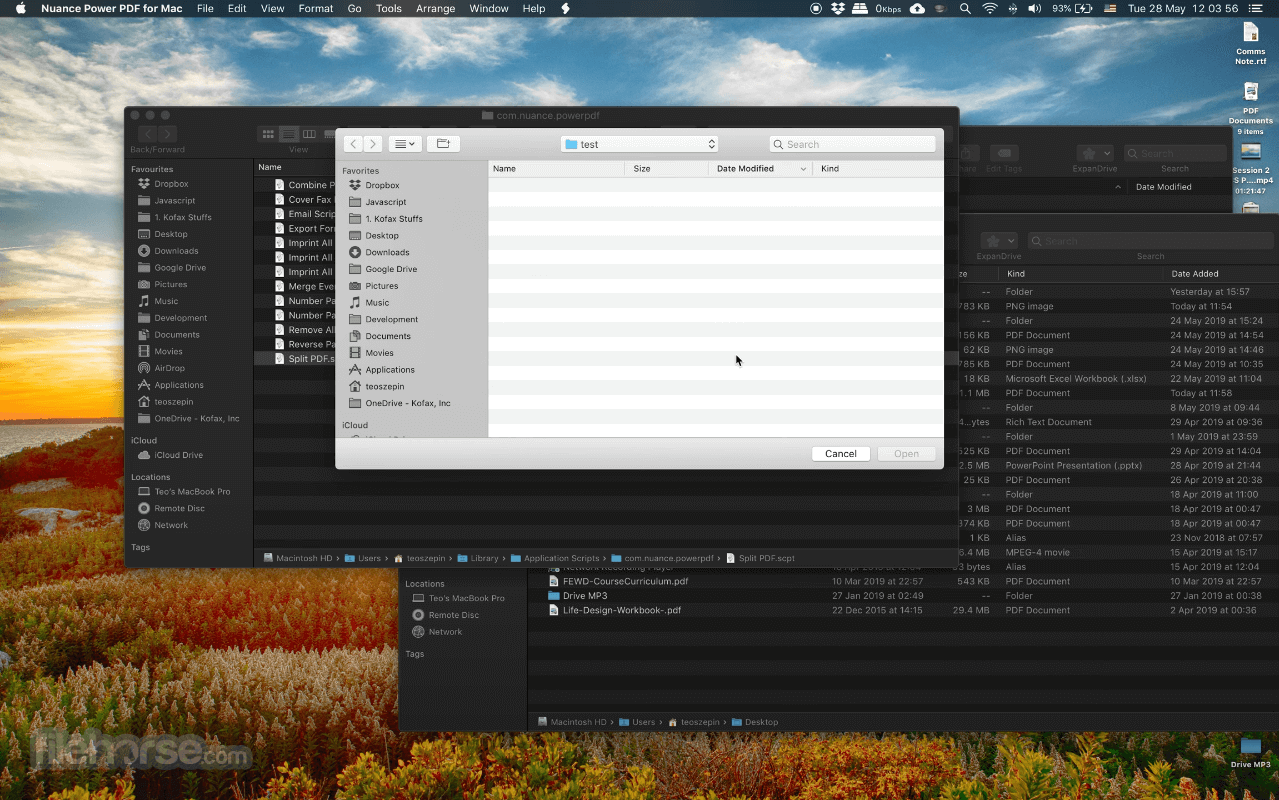Create a new folder in the dialog
This screenshot has width=1279, height=800.
click(443, 144)
